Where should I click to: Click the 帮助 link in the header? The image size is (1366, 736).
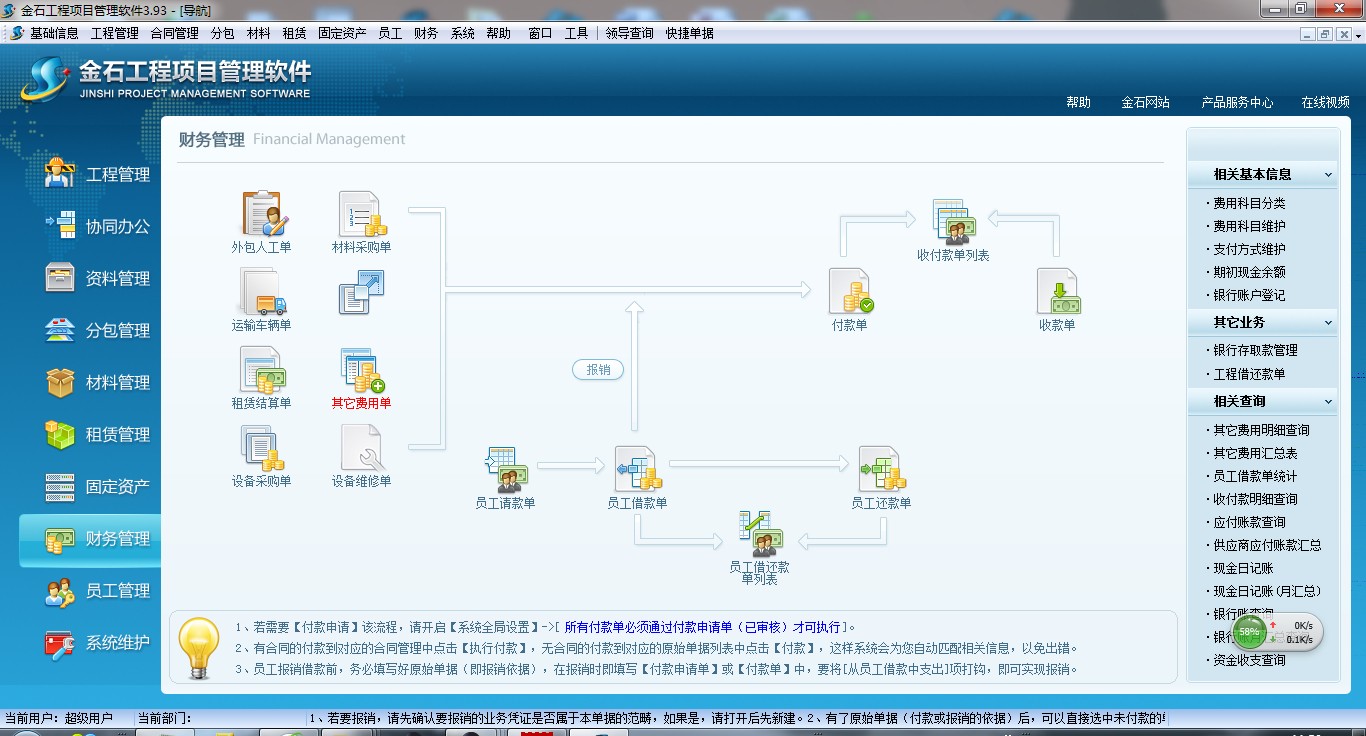click(x=1078, y=102)
